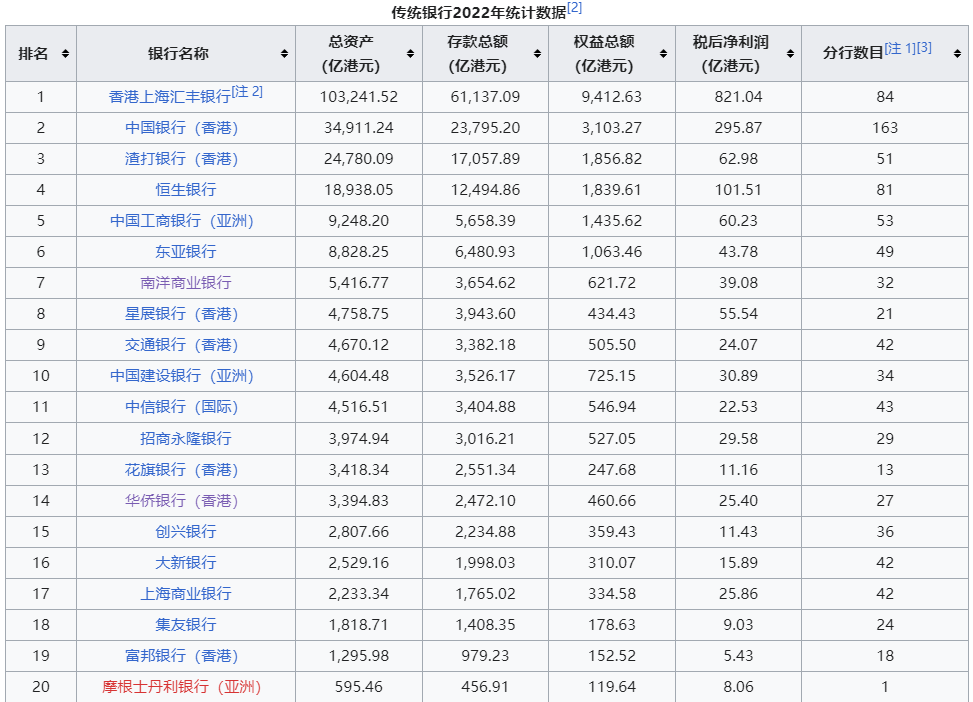Select the net profit value 101.51
Screen dimensions: 973x702
point(738,190)
